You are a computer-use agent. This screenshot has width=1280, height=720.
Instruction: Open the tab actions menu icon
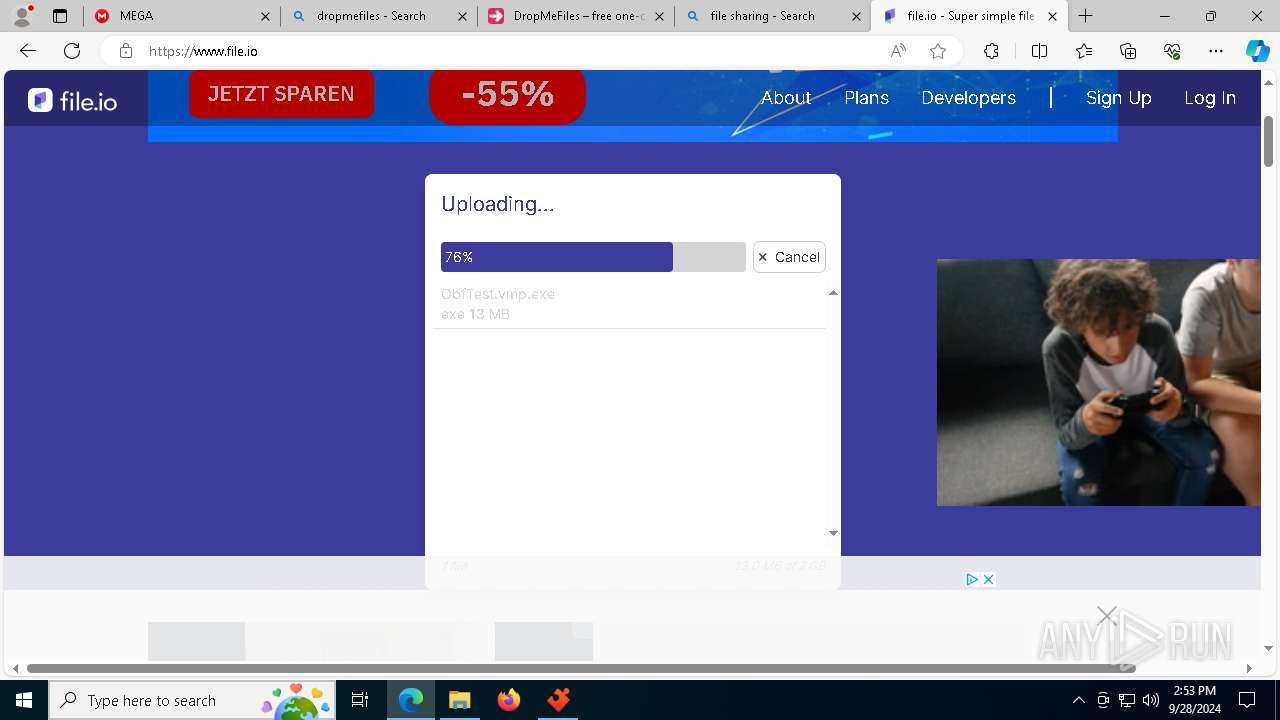coord(60,16)
